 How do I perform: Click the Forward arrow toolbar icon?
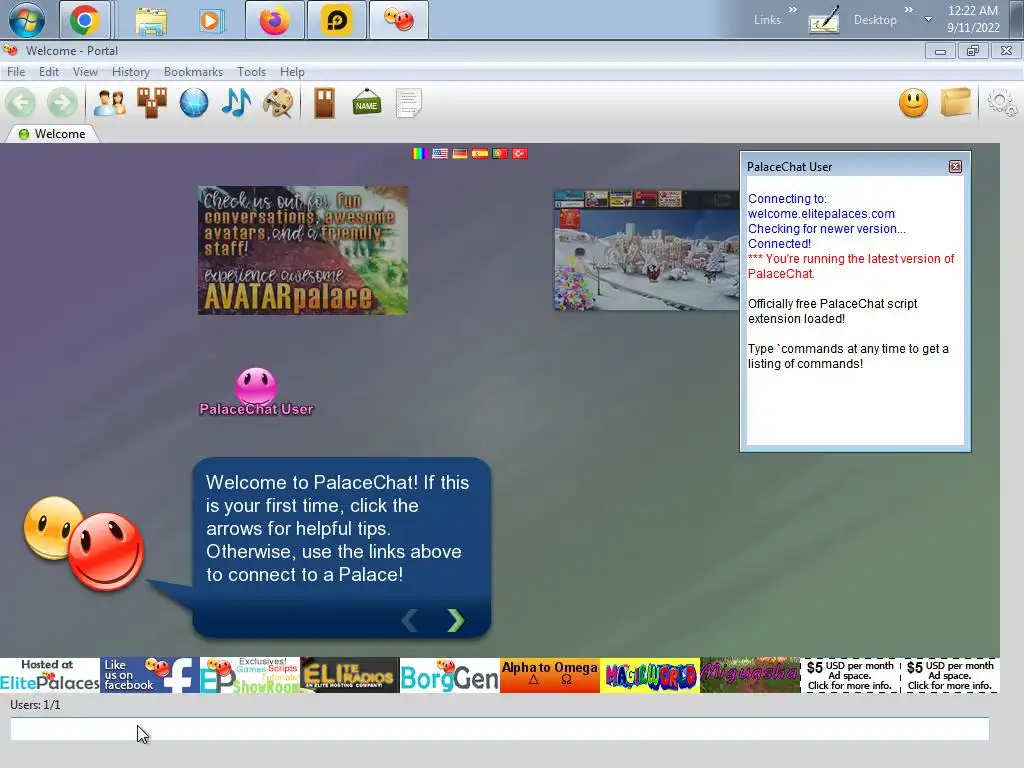pyautogui.click(x=62, y=103)
